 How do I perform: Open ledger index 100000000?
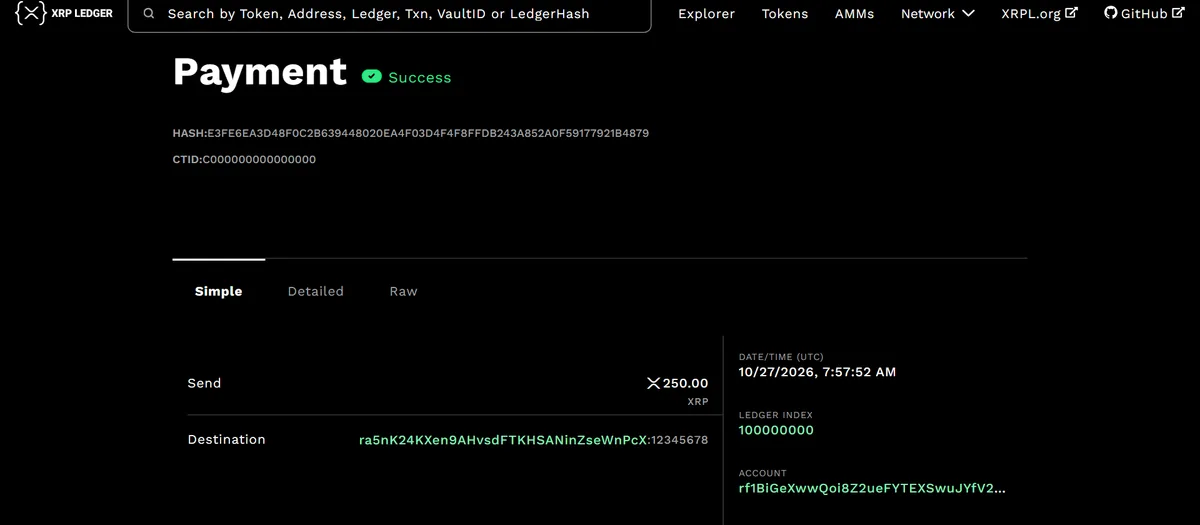coord(776,430)
